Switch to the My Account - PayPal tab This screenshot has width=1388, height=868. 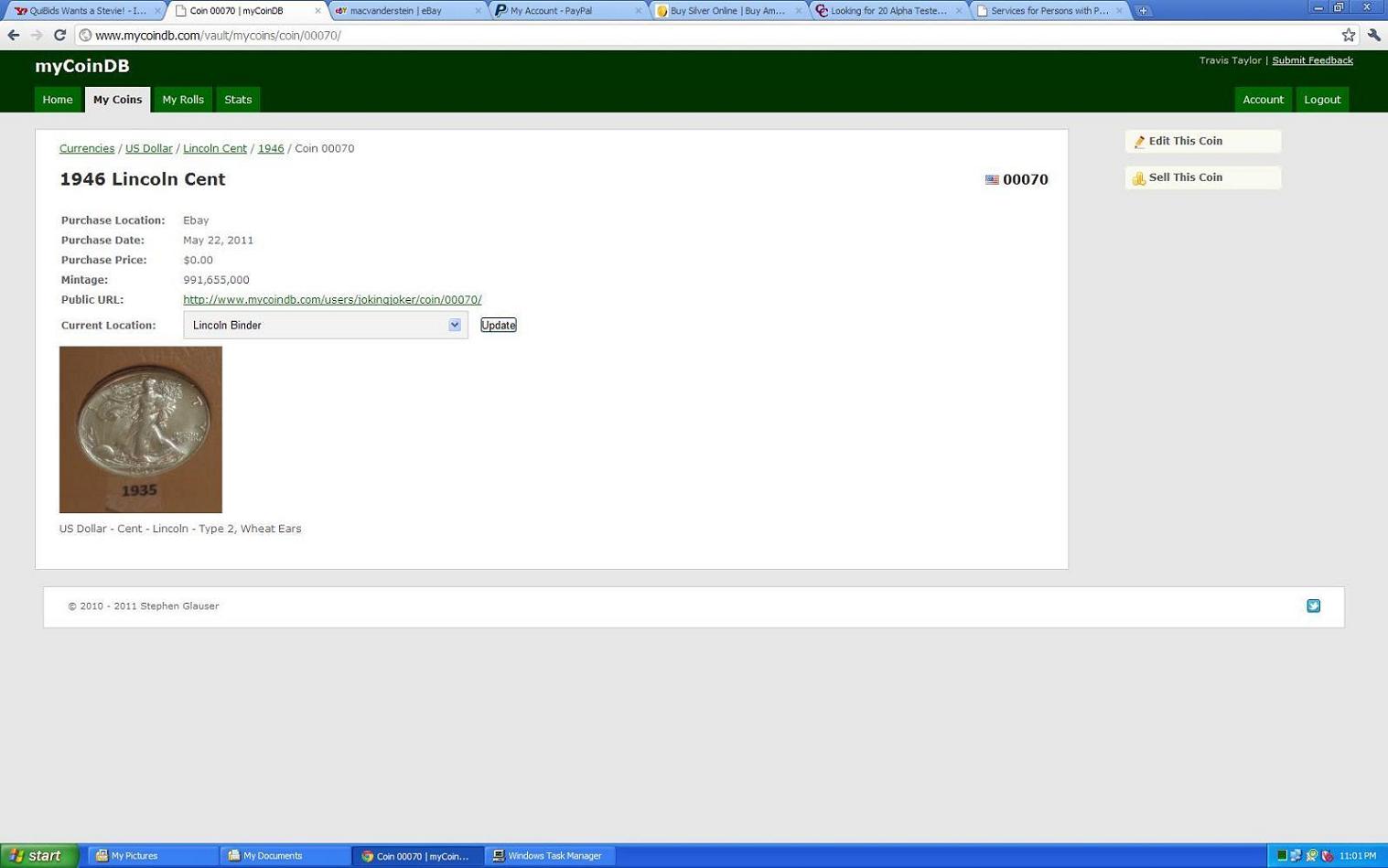[x=567, y=11]
